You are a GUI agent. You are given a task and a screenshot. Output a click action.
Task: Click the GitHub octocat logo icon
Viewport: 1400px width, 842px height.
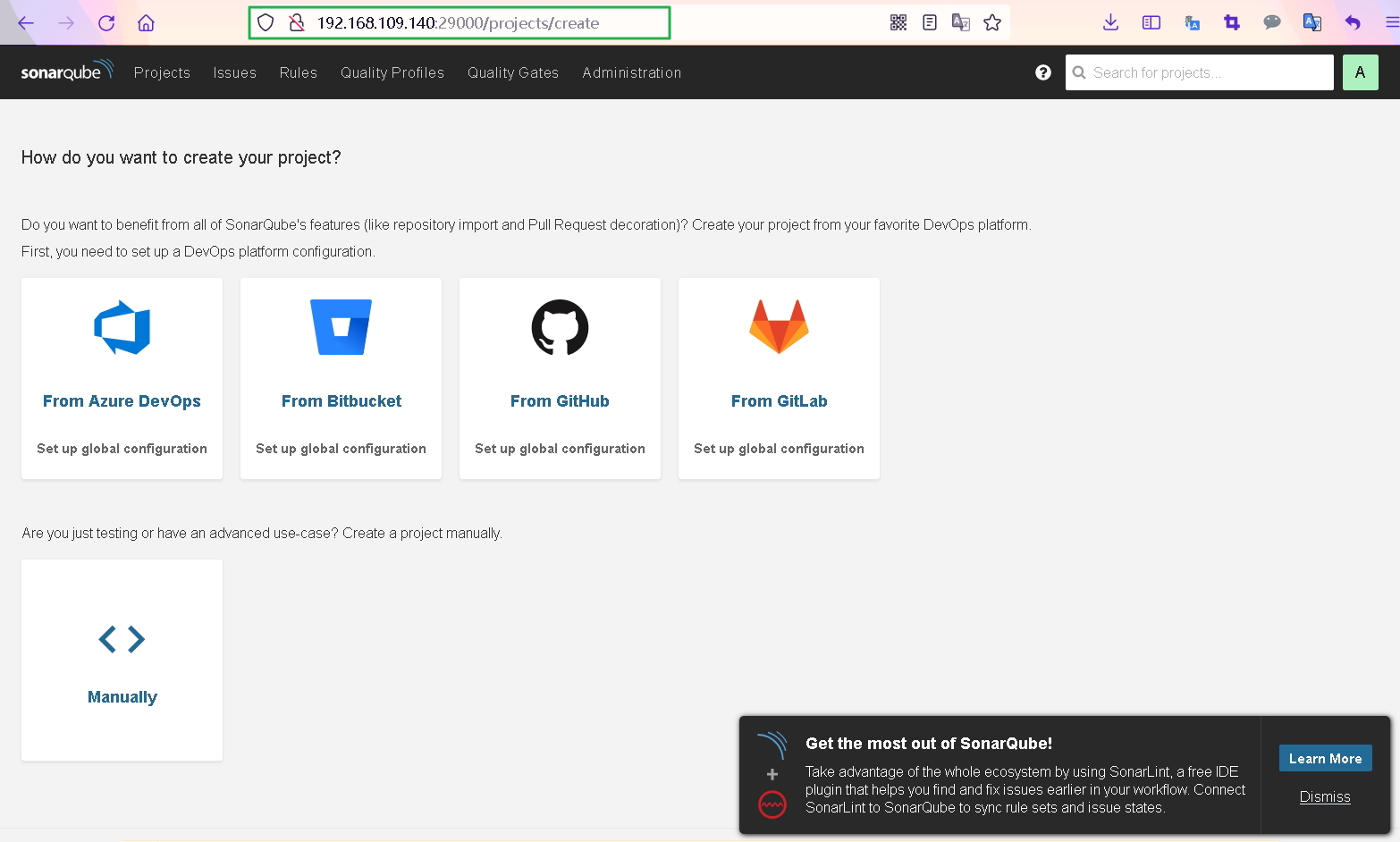click(560, 327)
